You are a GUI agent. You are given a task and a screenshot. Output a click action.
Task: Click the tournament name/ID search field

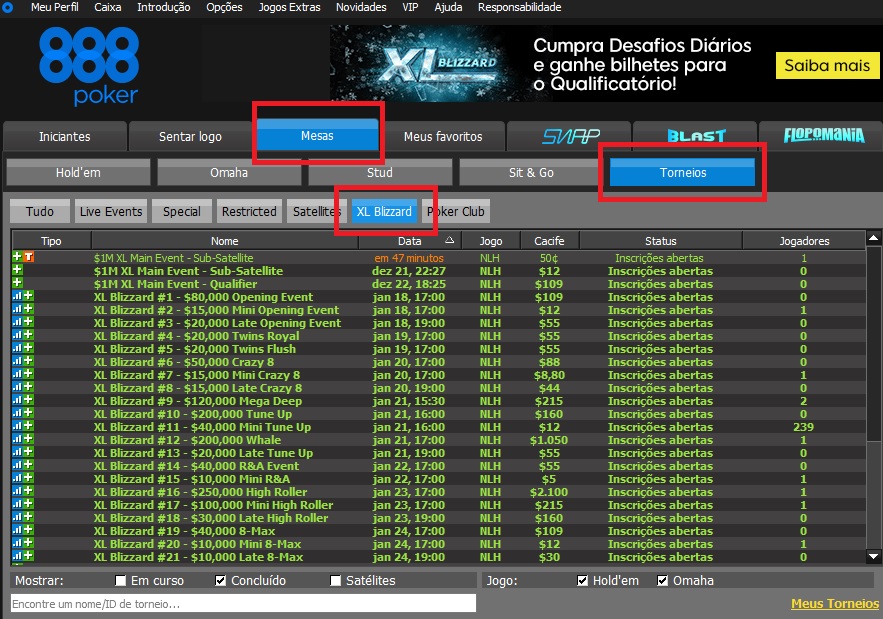coord(243,603)
